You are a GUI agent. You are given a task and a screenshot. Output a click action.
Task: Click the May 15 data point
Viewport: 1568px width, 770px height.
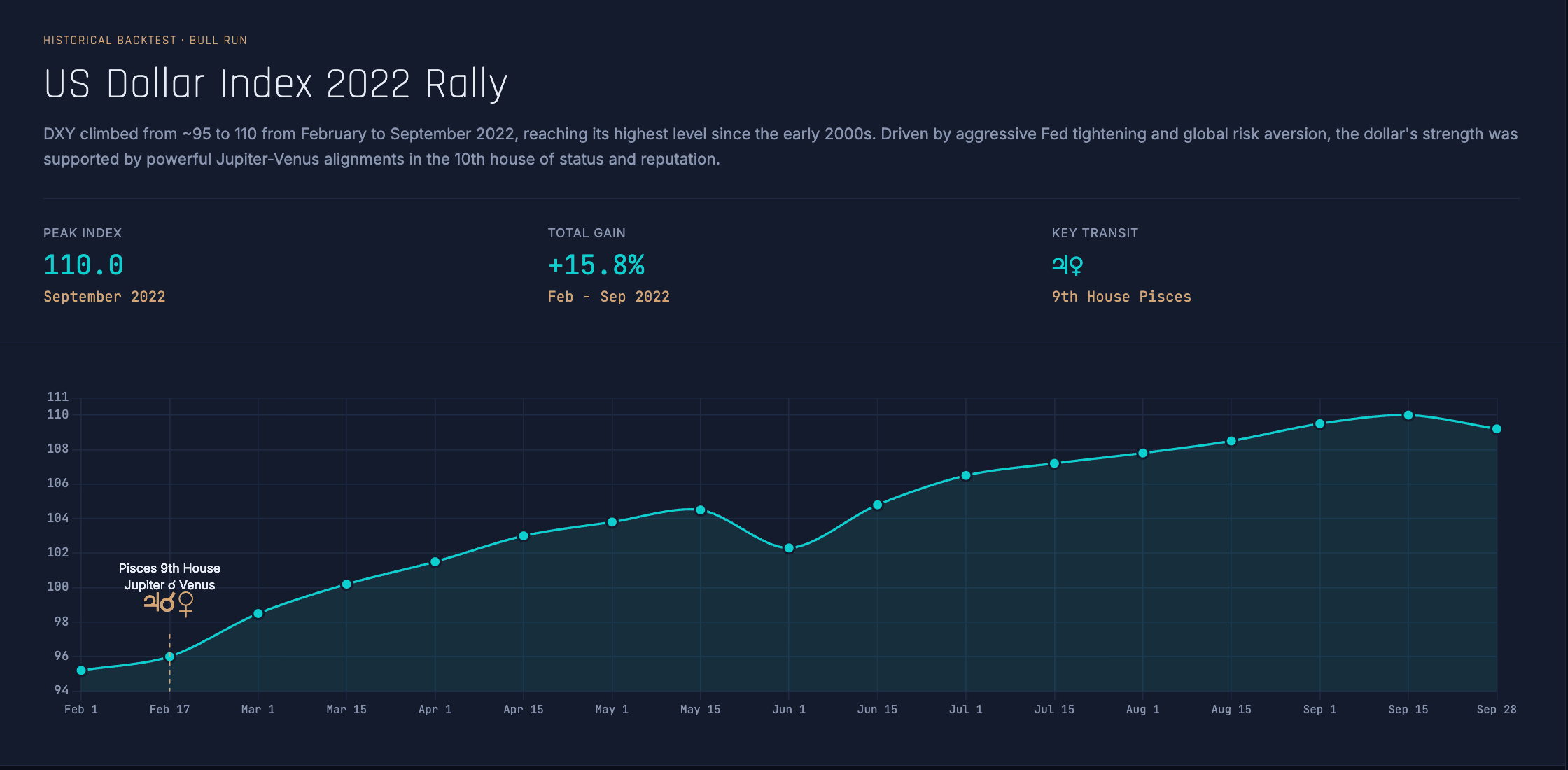[x=701, y=510]
